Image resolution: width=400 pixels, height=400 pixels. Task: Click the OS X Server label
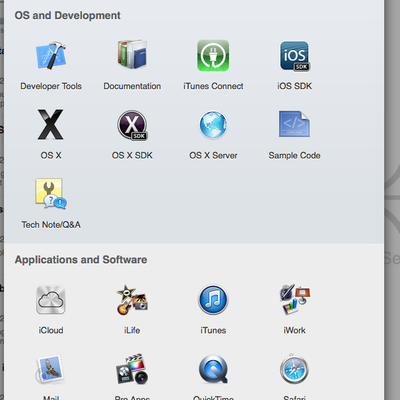click(x=213, y=155)
